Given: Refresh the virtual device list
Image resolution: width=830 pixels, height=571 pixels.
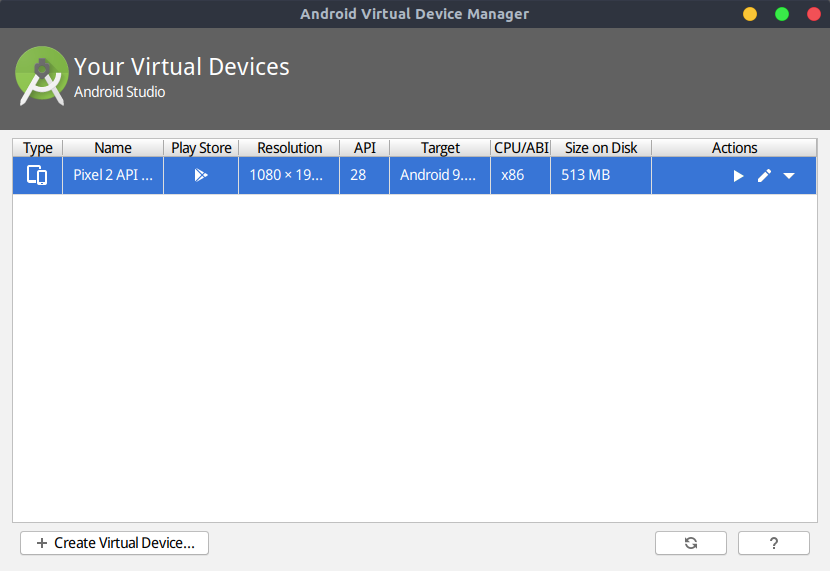Looking at the screenshot, I should pos(691,543).
